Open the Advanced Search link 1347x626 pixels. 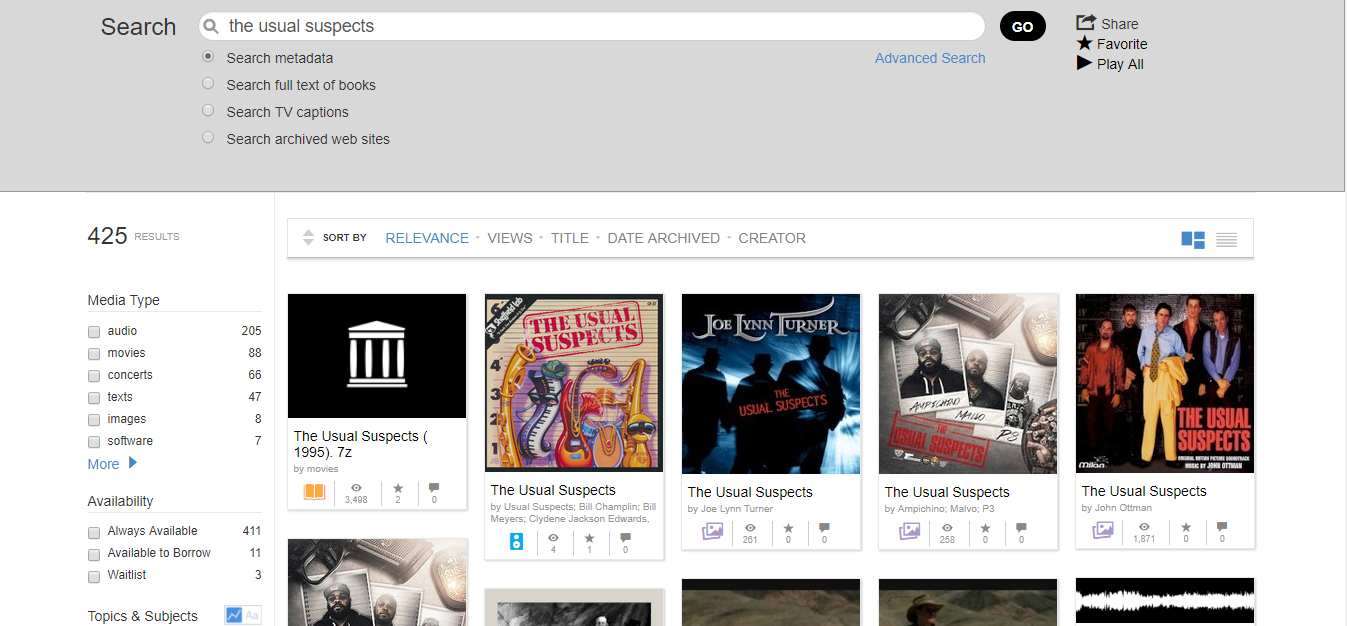[929, 58]
